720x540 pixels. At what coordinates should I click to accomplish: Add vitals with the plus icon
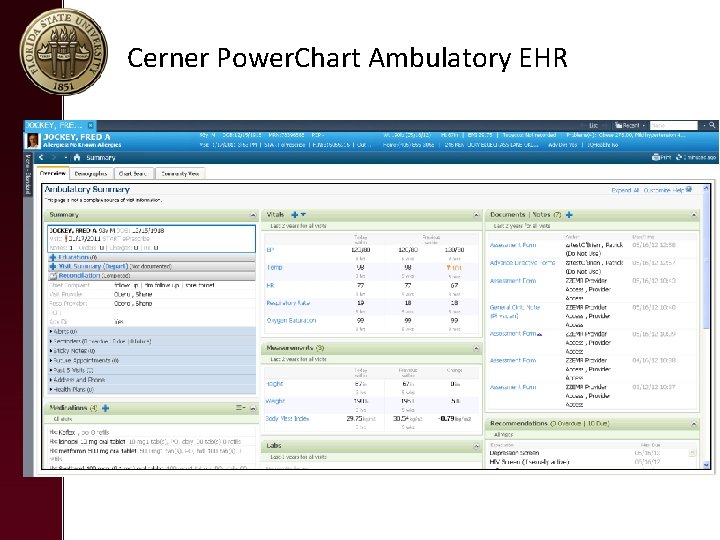(x=295, y=214)
